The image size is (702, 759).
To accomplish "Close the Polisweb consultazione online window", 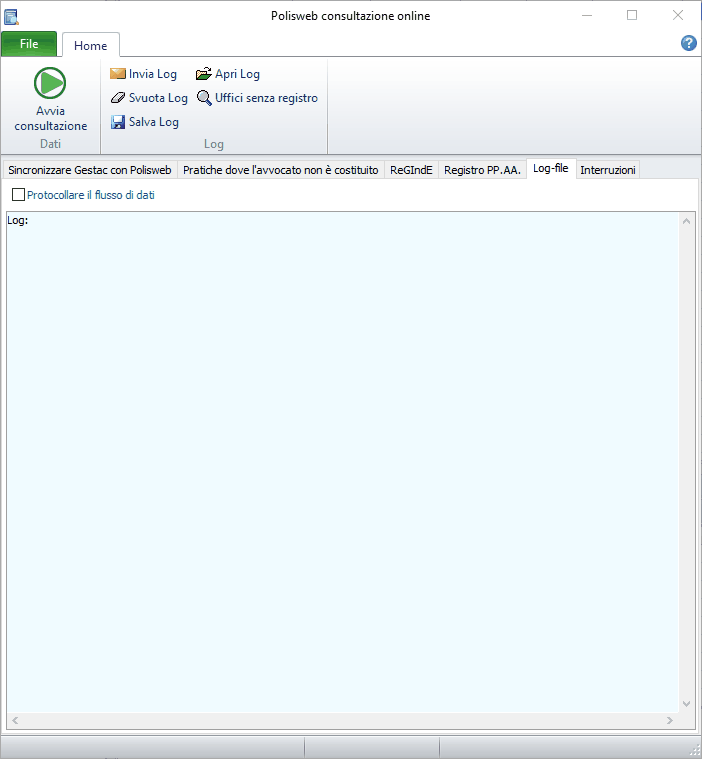I will tap(678, 15).
